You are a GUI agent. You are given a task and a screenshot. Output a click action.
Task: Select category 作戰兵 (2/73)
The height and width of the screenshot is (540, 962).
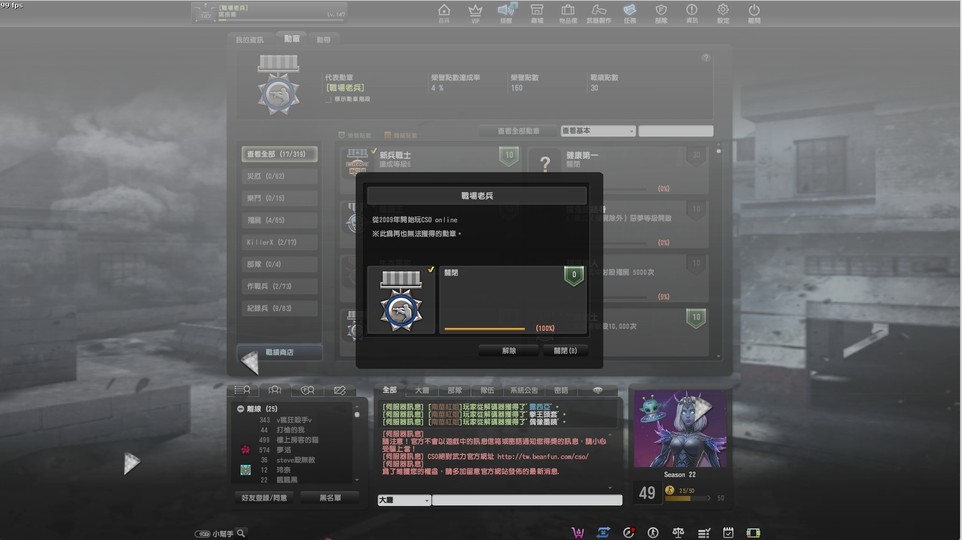coord(279,287)
